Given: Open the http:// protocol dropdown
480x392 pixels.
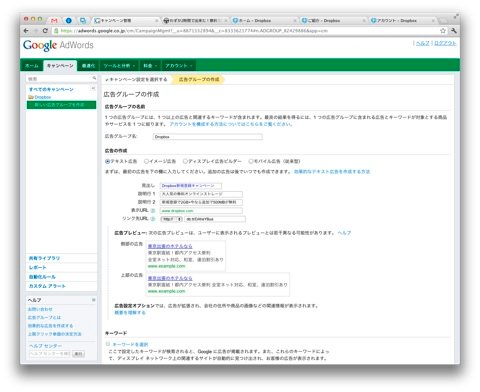Looking at the screenshot, I should (172, 219).
